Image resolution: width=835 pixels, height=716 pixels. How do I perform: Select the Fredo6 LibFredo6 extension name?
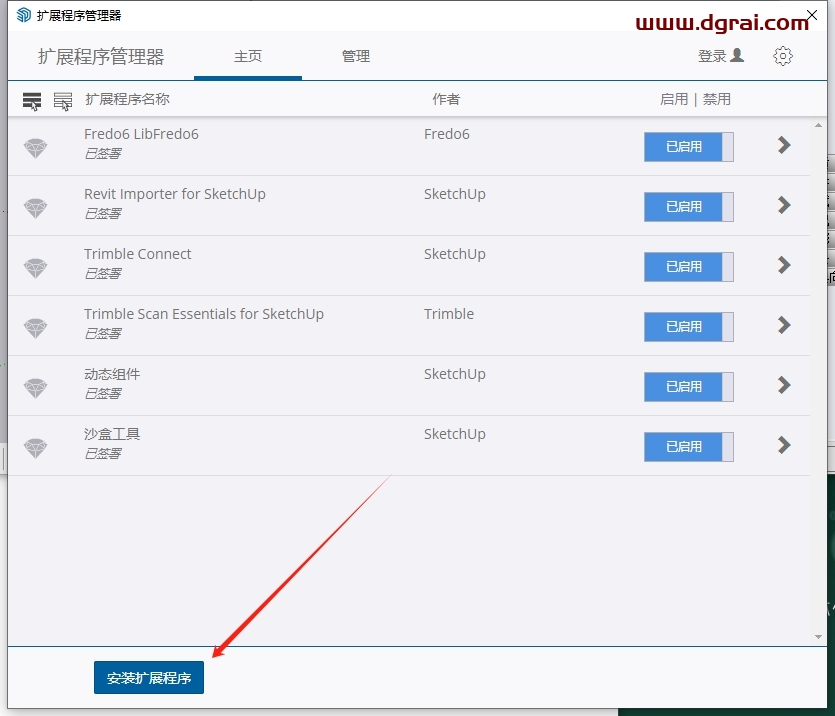(141, 134)
